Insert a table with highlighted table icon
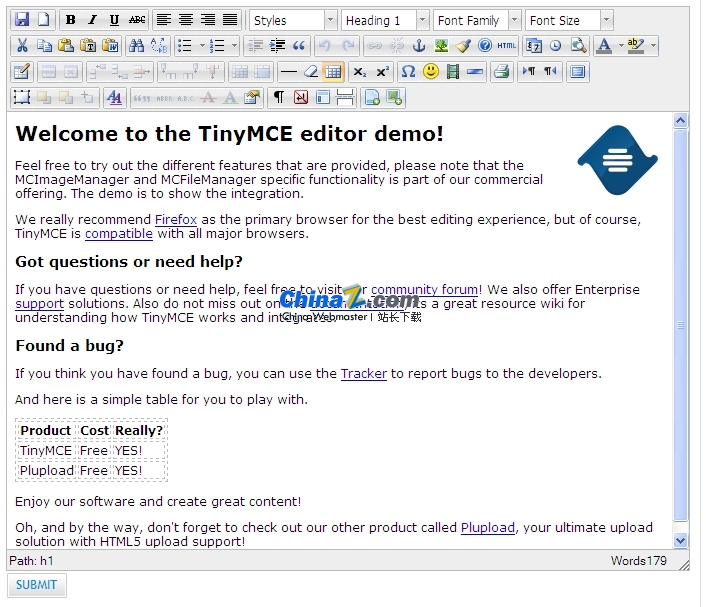Viewport: 706px width, 607px height. click(333, 72)
